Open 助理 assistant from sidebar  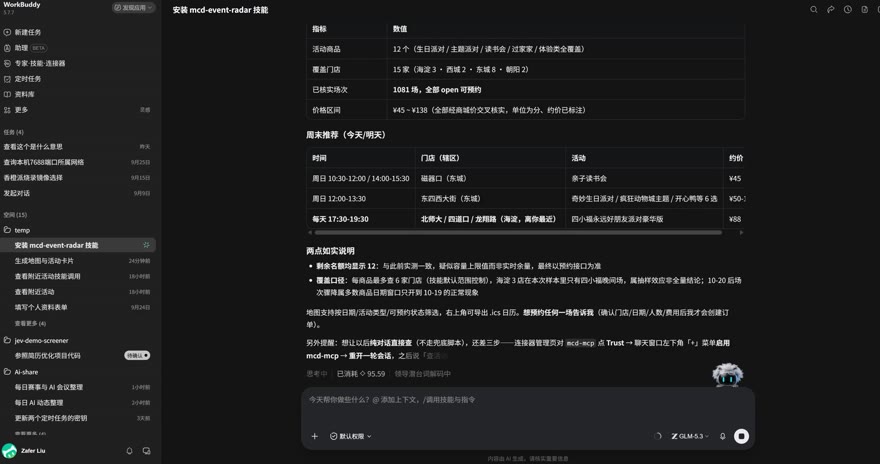[x=21, y=48]
